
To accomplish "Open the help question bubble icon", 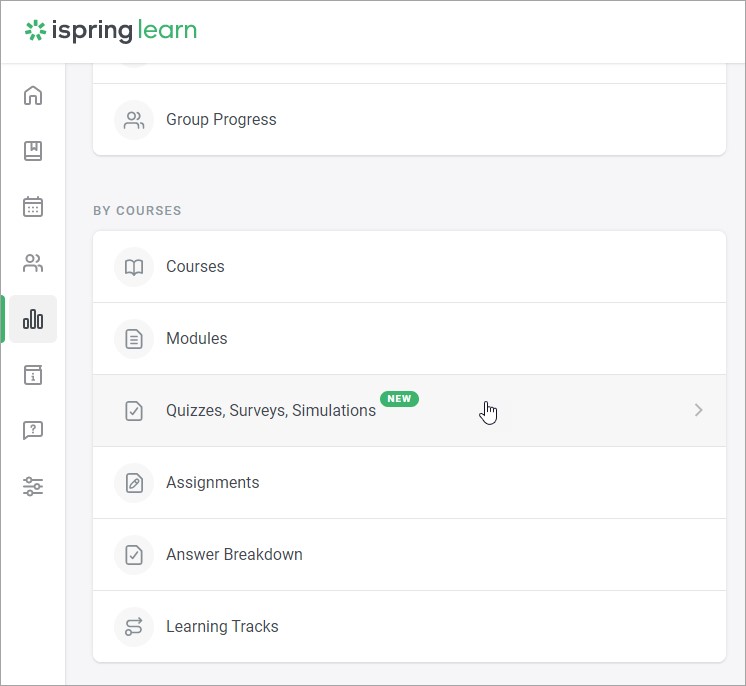I will (33, 430).
